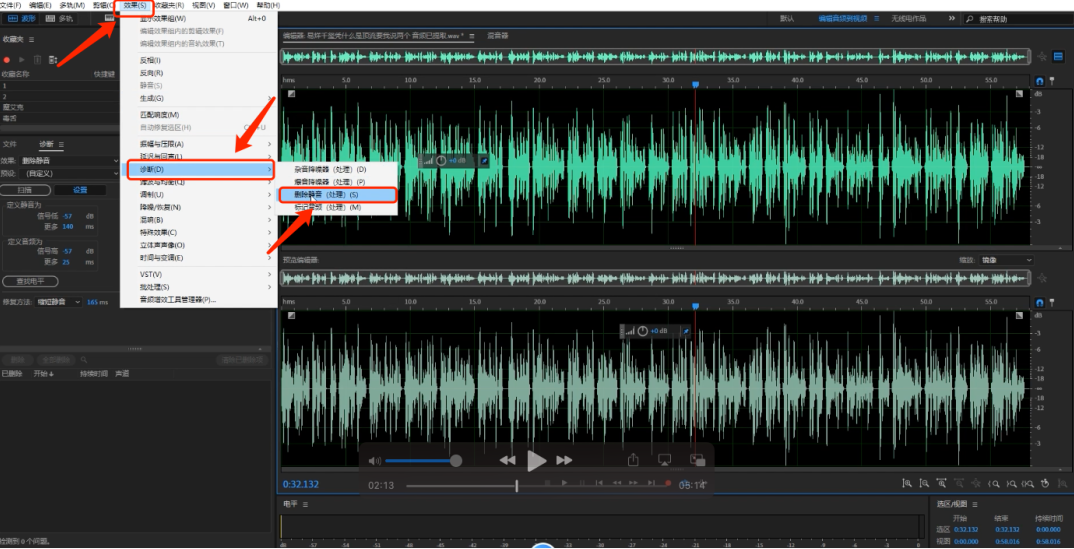Open the 窗口(W) menu
The image size is (1074, 549).
click(x=236, y=5)
